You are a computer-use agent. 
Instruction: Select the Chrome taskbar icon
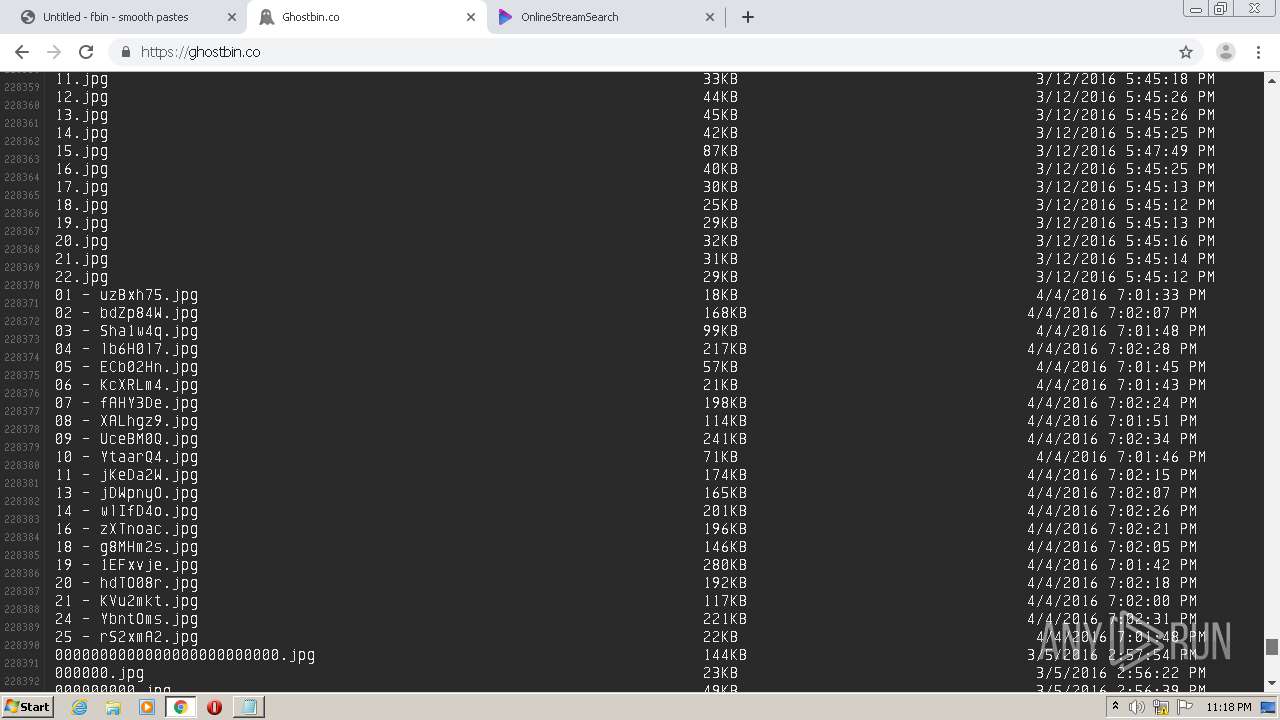click(x=180, y=707)
